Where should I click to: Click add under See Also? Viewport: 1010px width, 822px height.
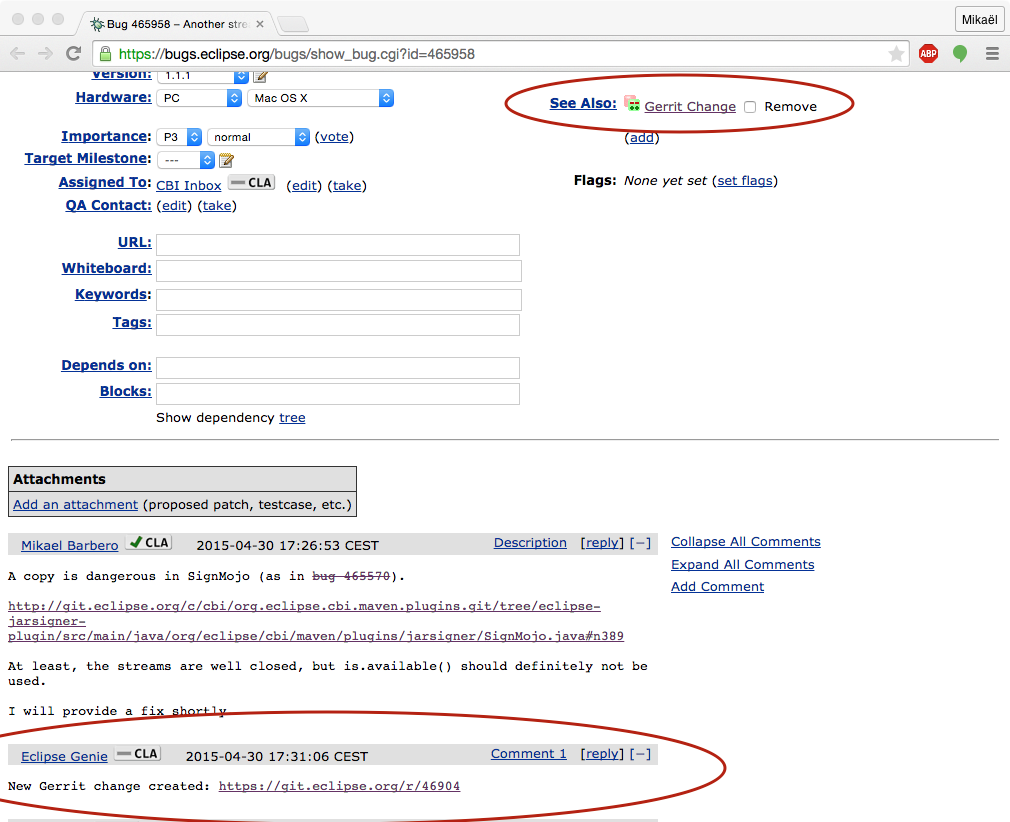click(x=642, y=138)
